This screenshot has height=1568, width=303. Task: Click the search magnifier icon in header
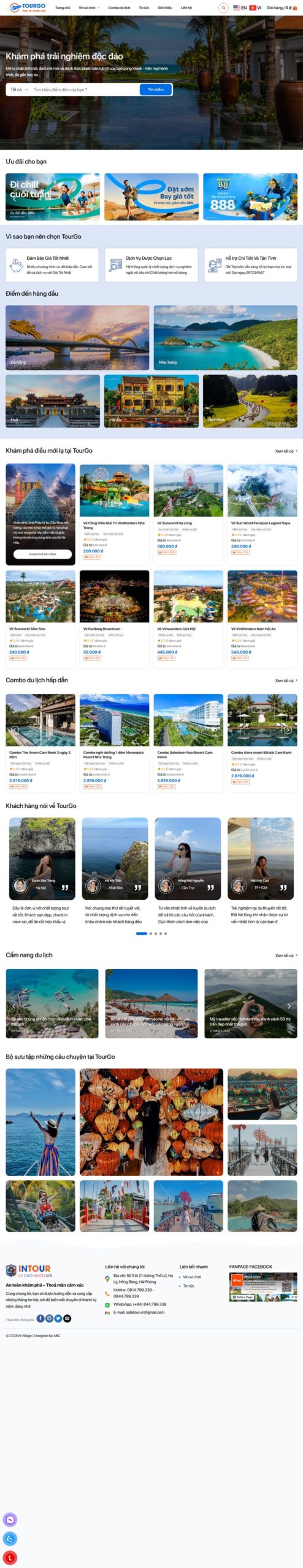click(223, 8)
